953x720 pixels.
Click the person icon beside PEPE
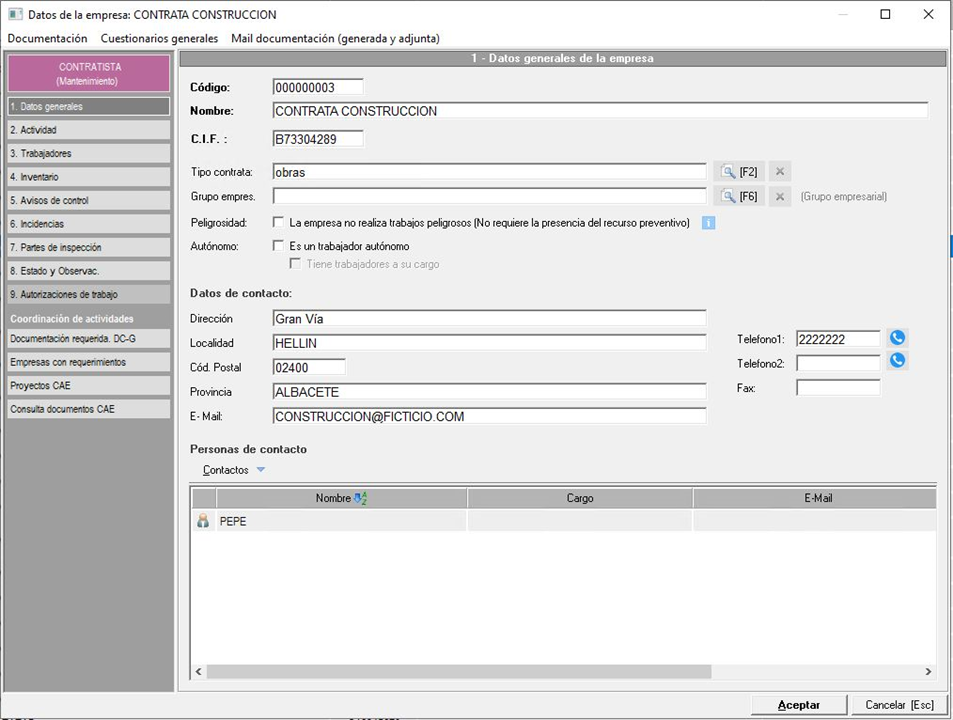[x=204, y=521]
